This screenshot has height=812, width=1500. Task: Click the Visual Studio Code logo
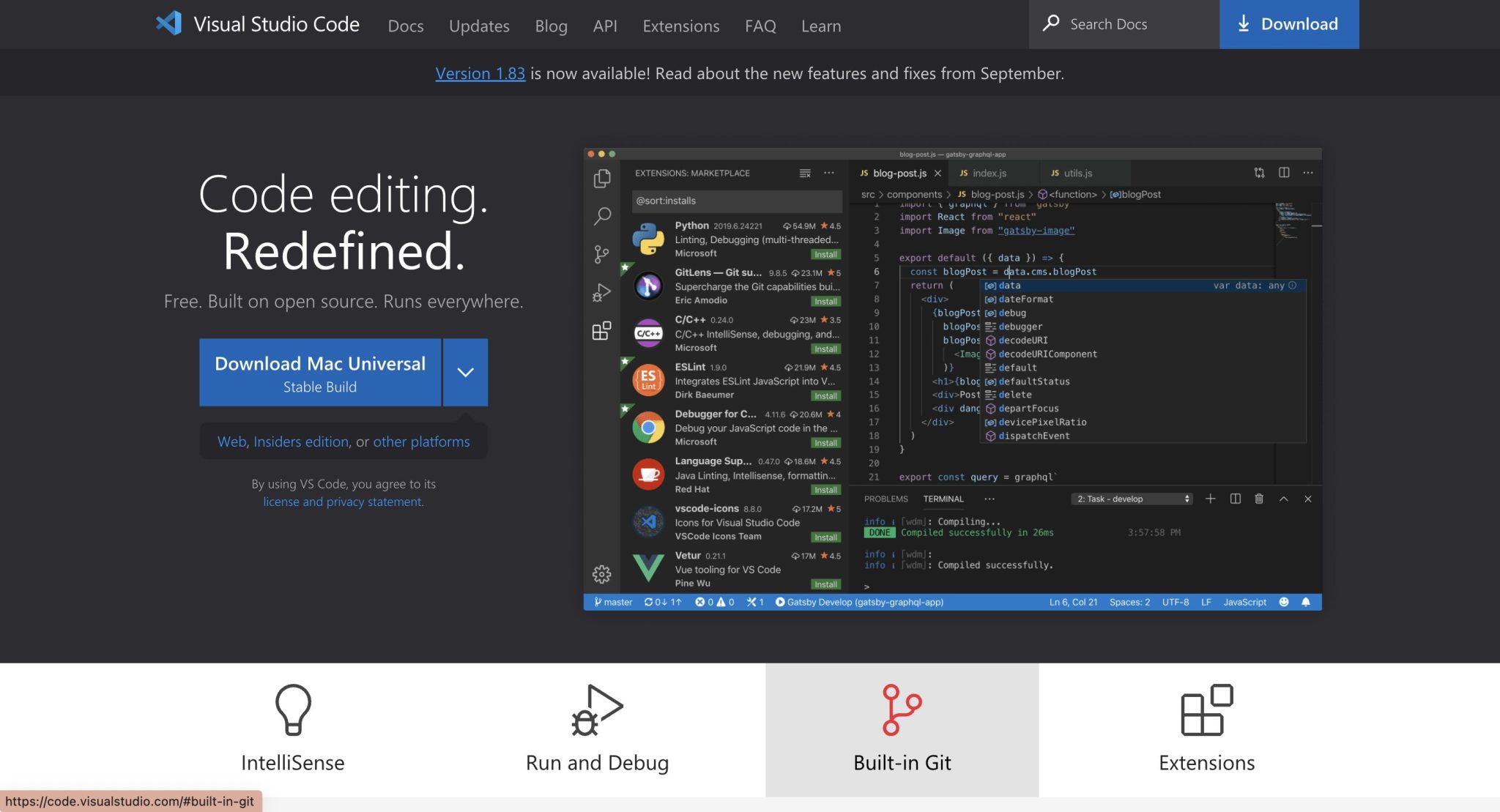click(x=169, y=23)
